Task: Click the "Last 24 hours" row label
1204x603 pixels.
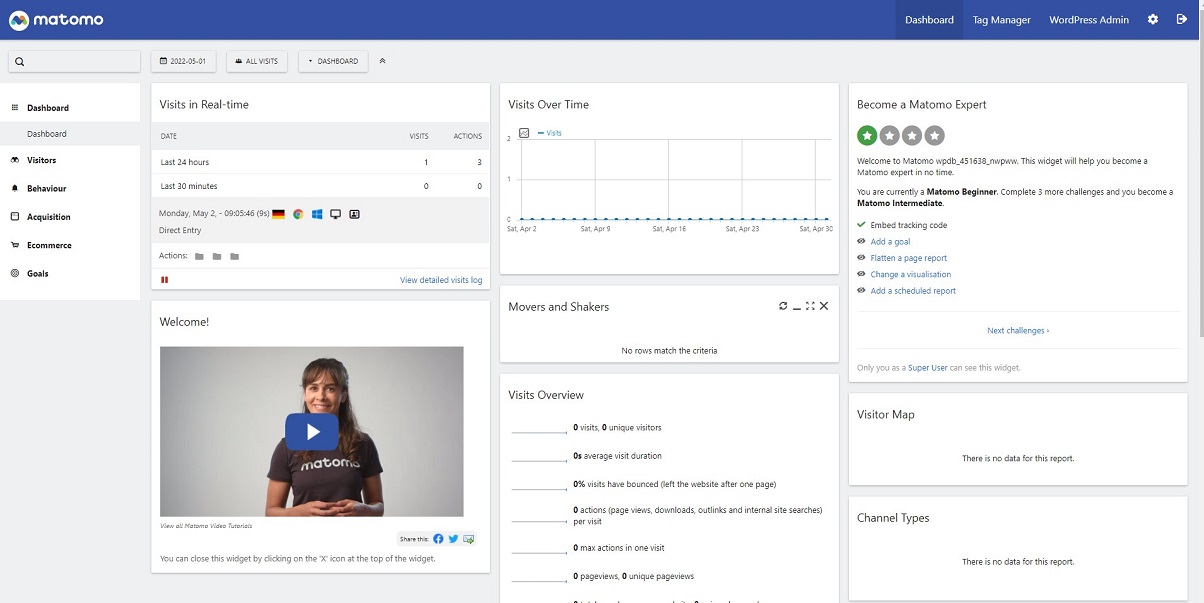Action: (x=185, y=162)
